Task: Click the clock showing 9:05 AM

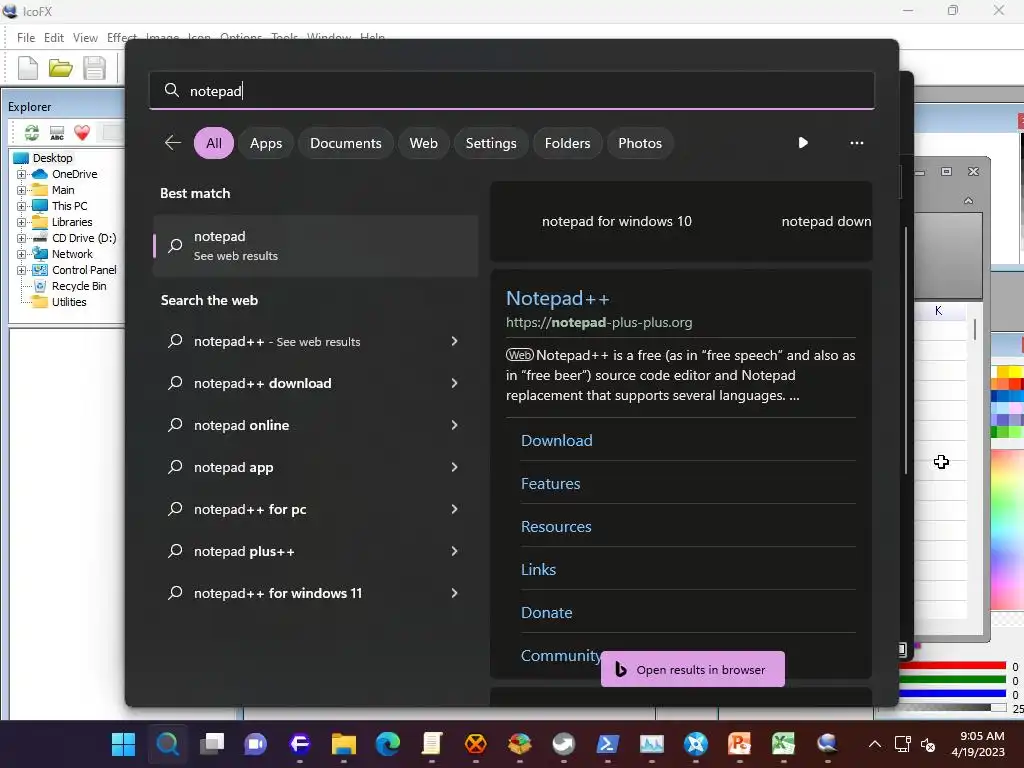Action: click(x=981, y=736)
